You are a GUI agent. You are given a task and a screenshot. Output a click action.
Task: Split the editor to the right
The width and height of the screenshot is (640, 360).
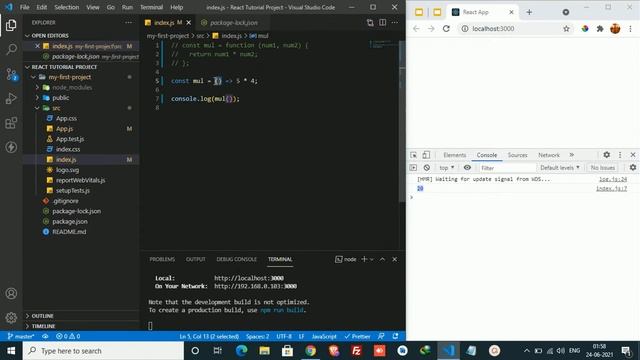382,22
